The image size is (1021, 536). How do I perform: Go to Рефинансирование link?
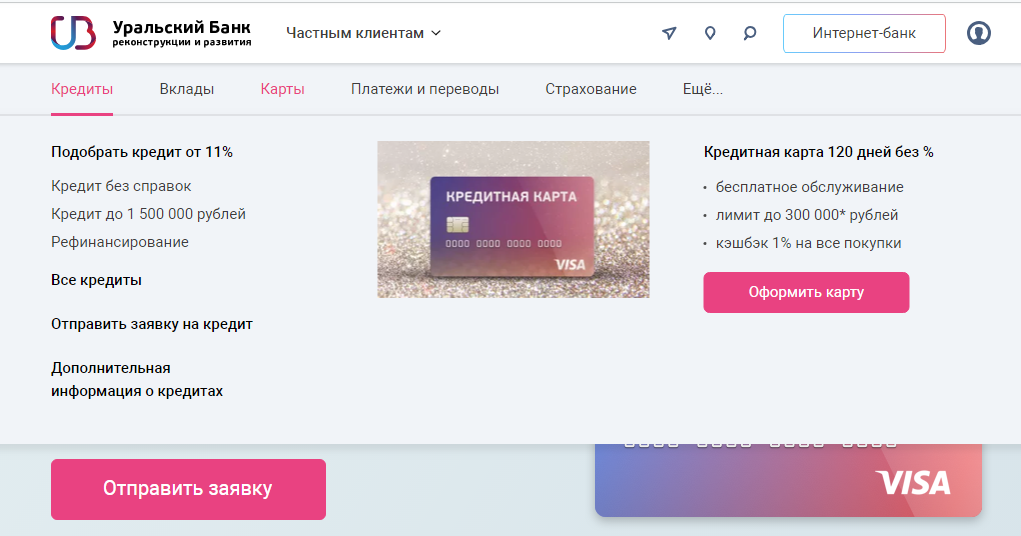click(120, 242)
